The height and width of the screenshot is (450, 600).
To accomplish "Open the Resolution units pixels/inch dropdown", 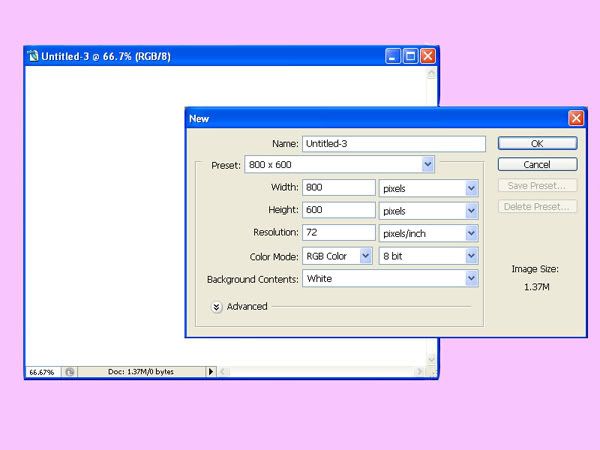I will point(471,233).
